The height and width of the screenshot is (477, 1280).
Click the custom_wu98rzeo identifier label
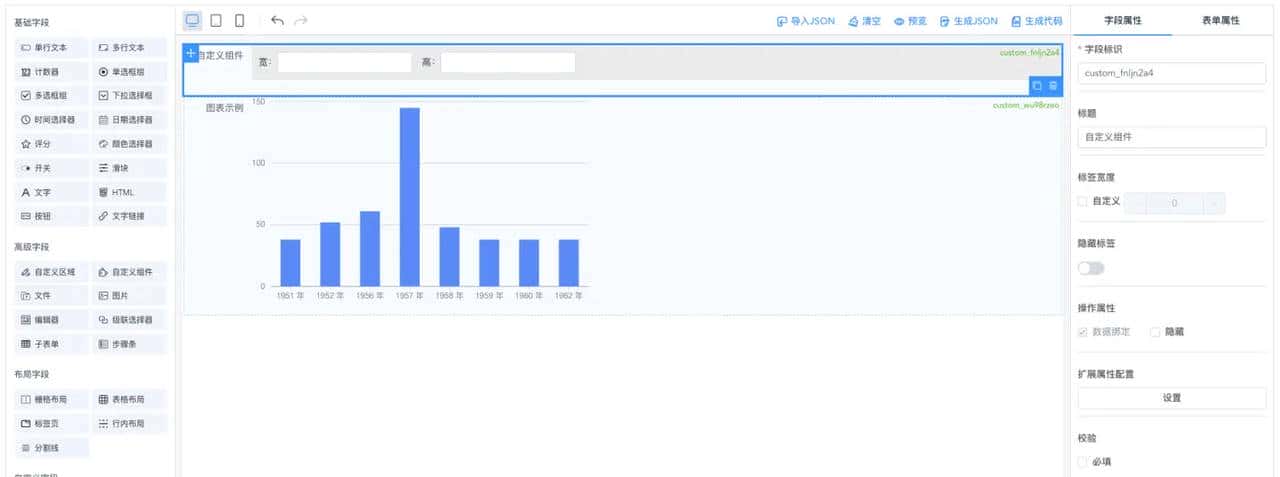point(1026,105)
